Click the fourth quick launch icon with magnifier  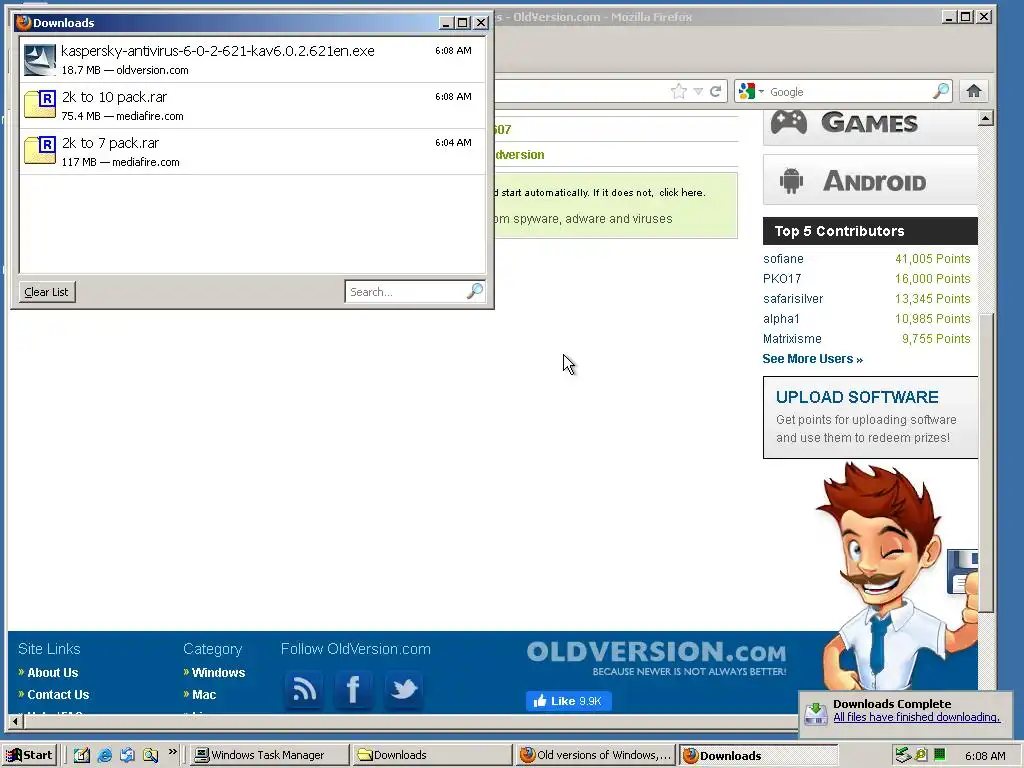click(150, 755)
